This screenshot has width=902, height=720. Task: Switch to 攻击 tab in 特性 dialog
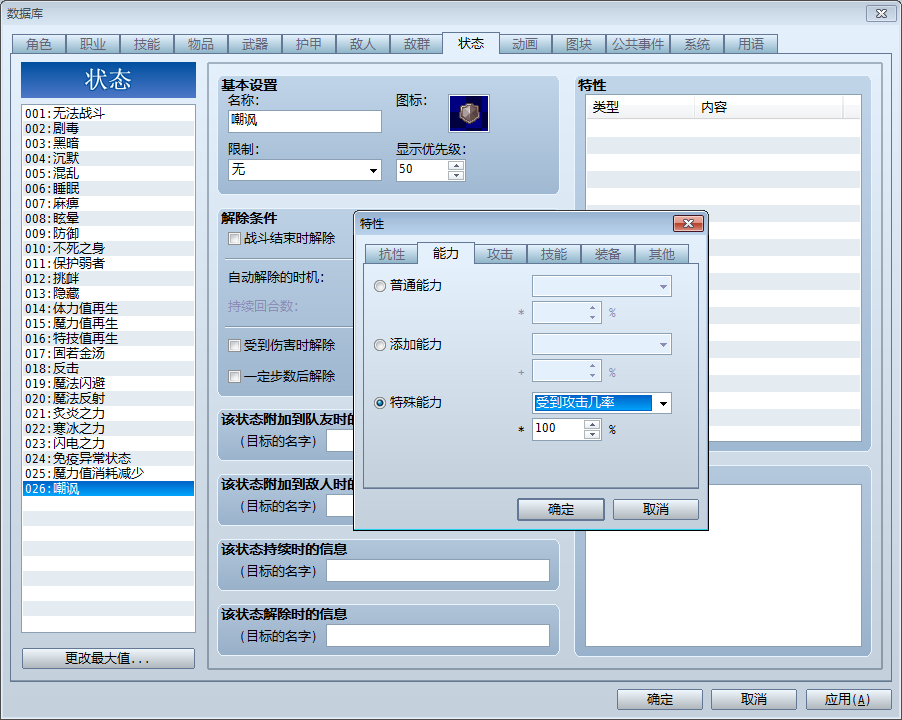point(500,254)
